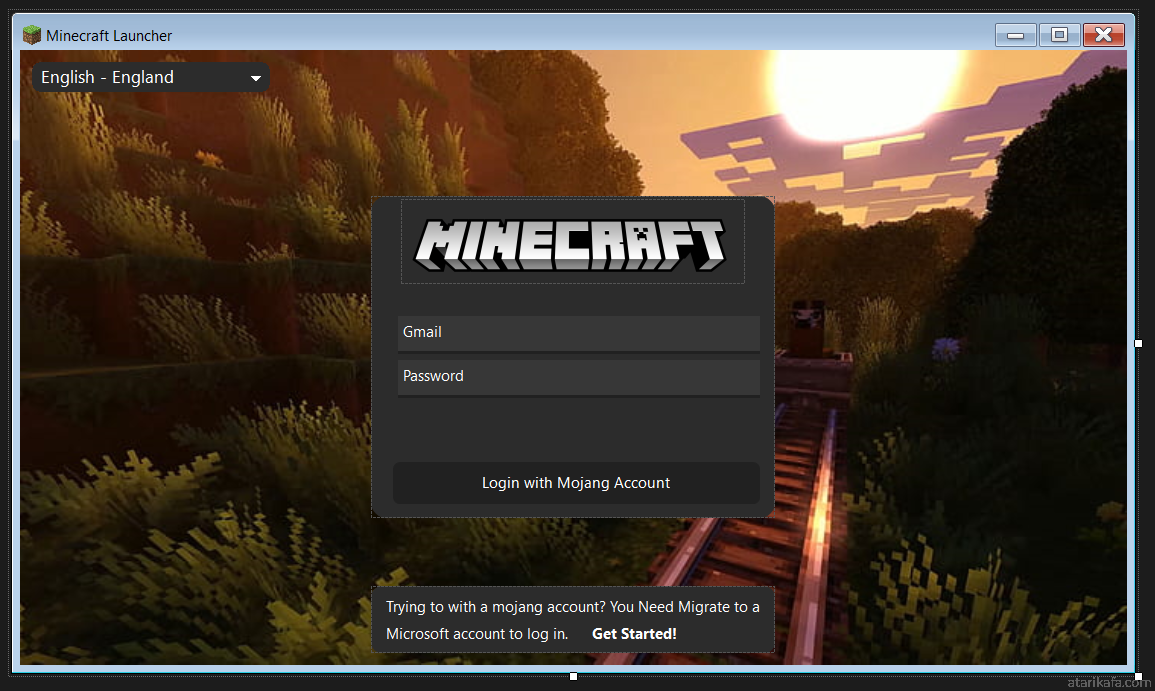1155x691 pixels.
Task: Click the 'Trying to with a mojang account?' message
Action: pyautogui.click(x=572, y=620)
